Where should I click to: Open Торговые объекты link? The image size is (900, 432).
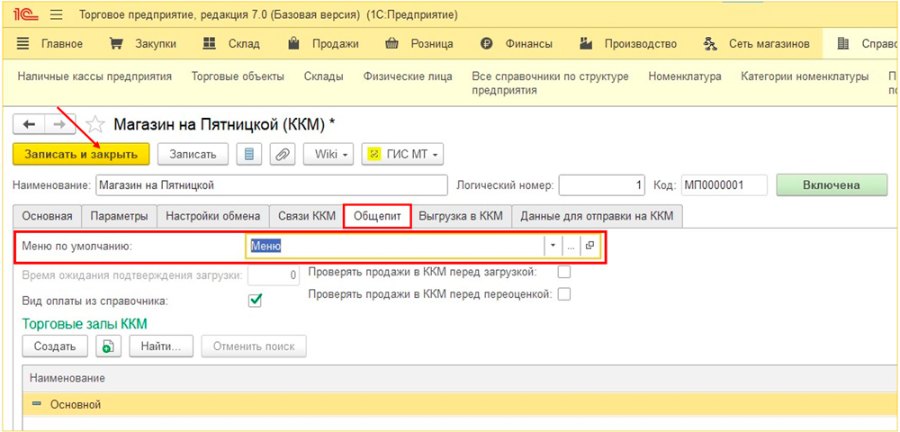tap(238, 76)
